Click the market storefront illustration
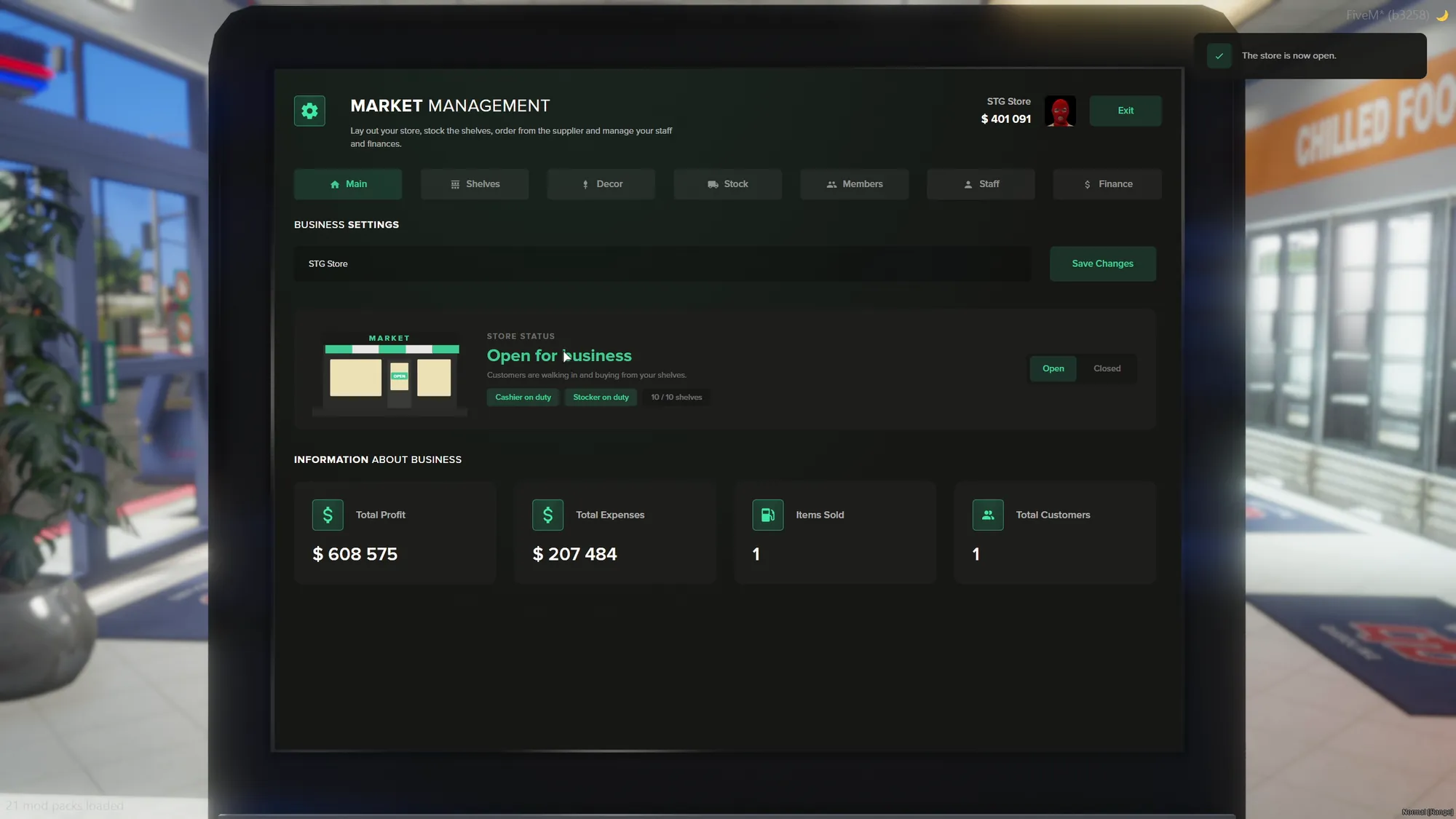The height and width of the screenshot is (819, 1456). [391, 375]
